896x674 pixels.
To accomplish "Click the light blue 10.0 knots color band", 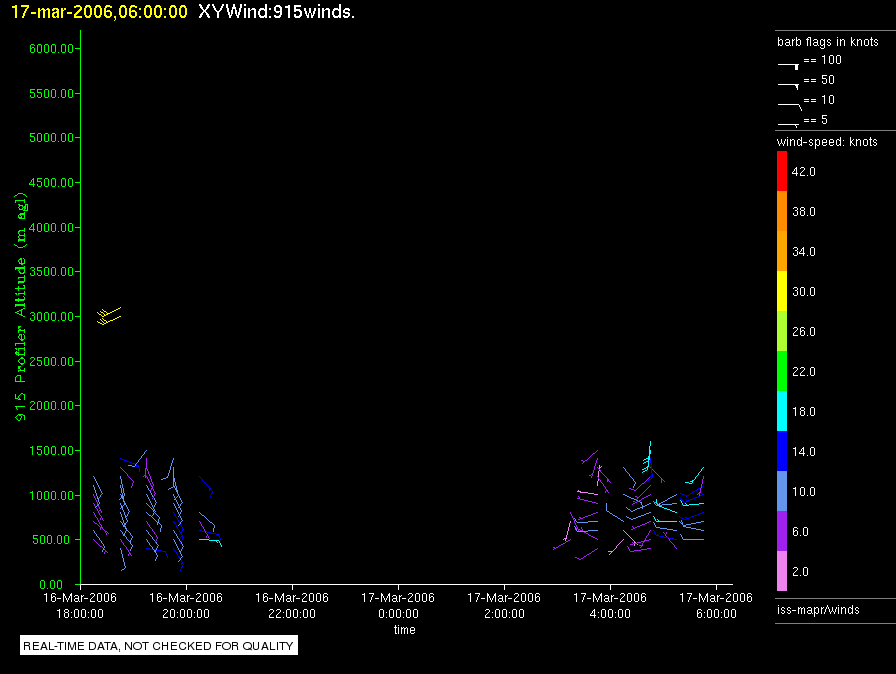I will click(x=782, y=491).
